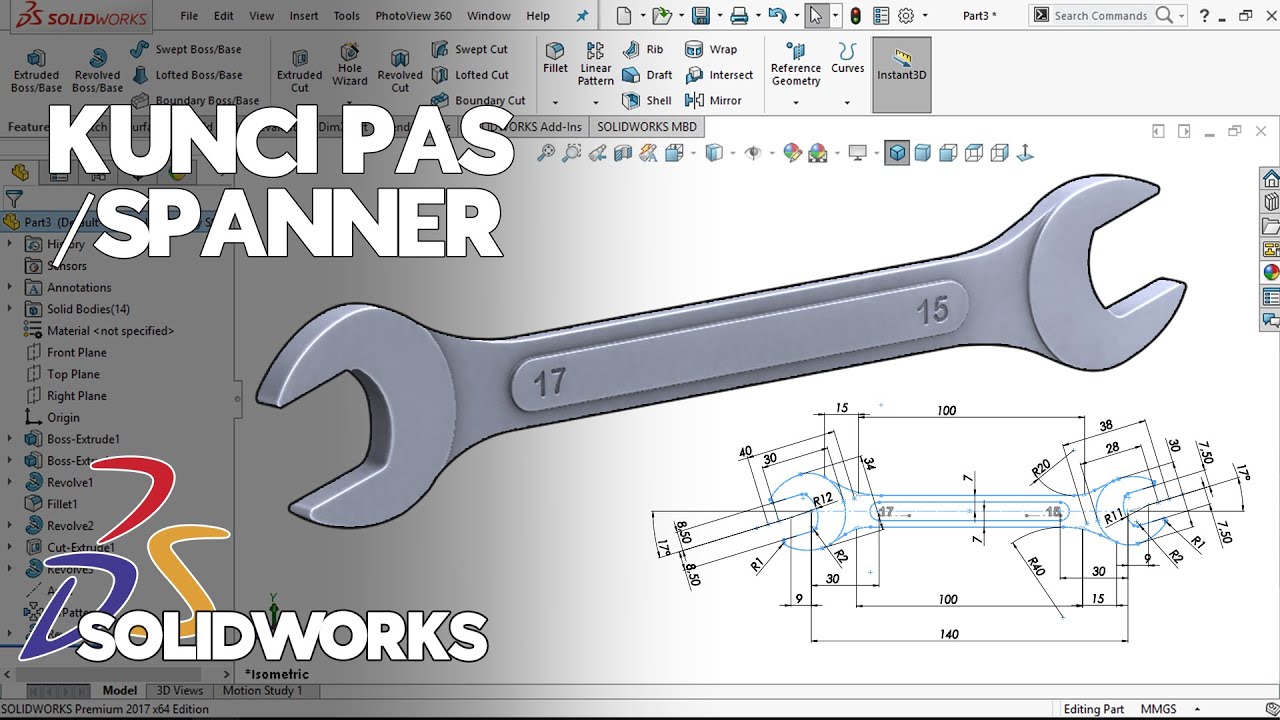Switch to the 3D Views tab
1280x720 pixels.
pos(180,691)
